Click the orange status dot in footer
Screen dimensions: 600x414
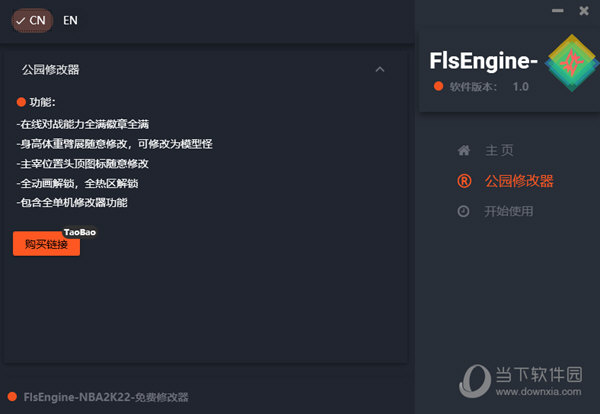tap(11, 397)
